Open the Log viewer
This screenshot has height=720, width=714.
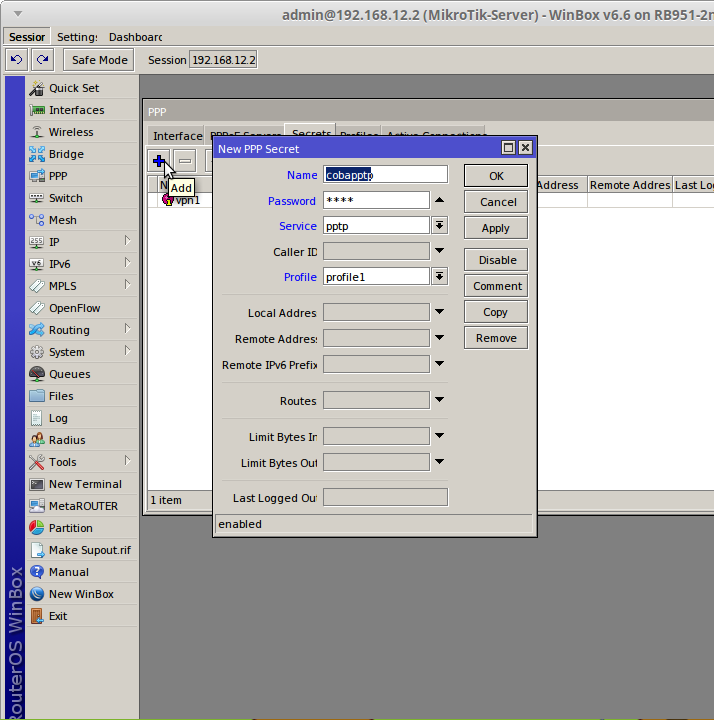[83, 418]
